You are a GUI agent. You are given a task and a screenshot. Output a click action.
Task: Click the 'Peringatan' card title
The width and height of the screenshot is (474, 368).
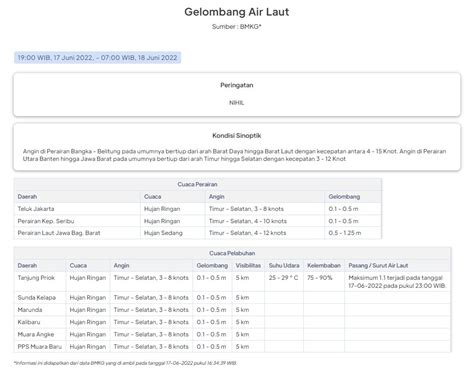(x=237, y=85)
